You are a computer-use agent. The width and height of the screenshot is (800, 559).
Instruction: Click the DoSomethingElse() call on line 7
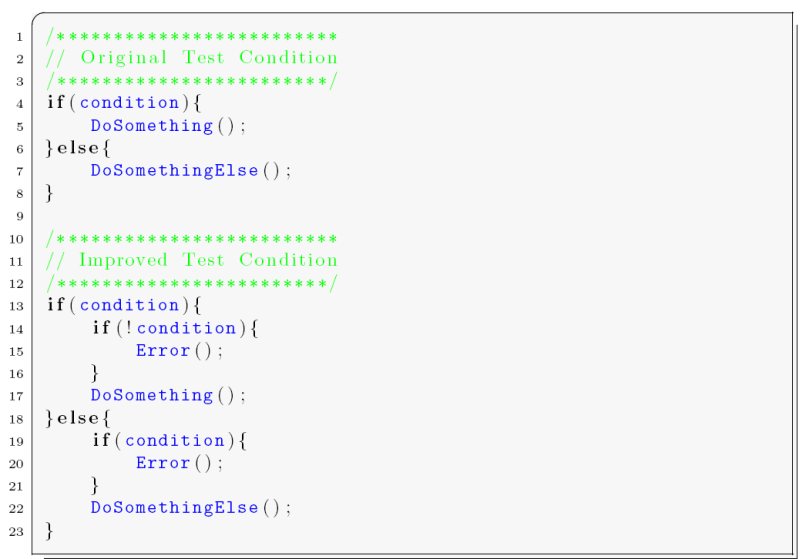click(191, 170)
